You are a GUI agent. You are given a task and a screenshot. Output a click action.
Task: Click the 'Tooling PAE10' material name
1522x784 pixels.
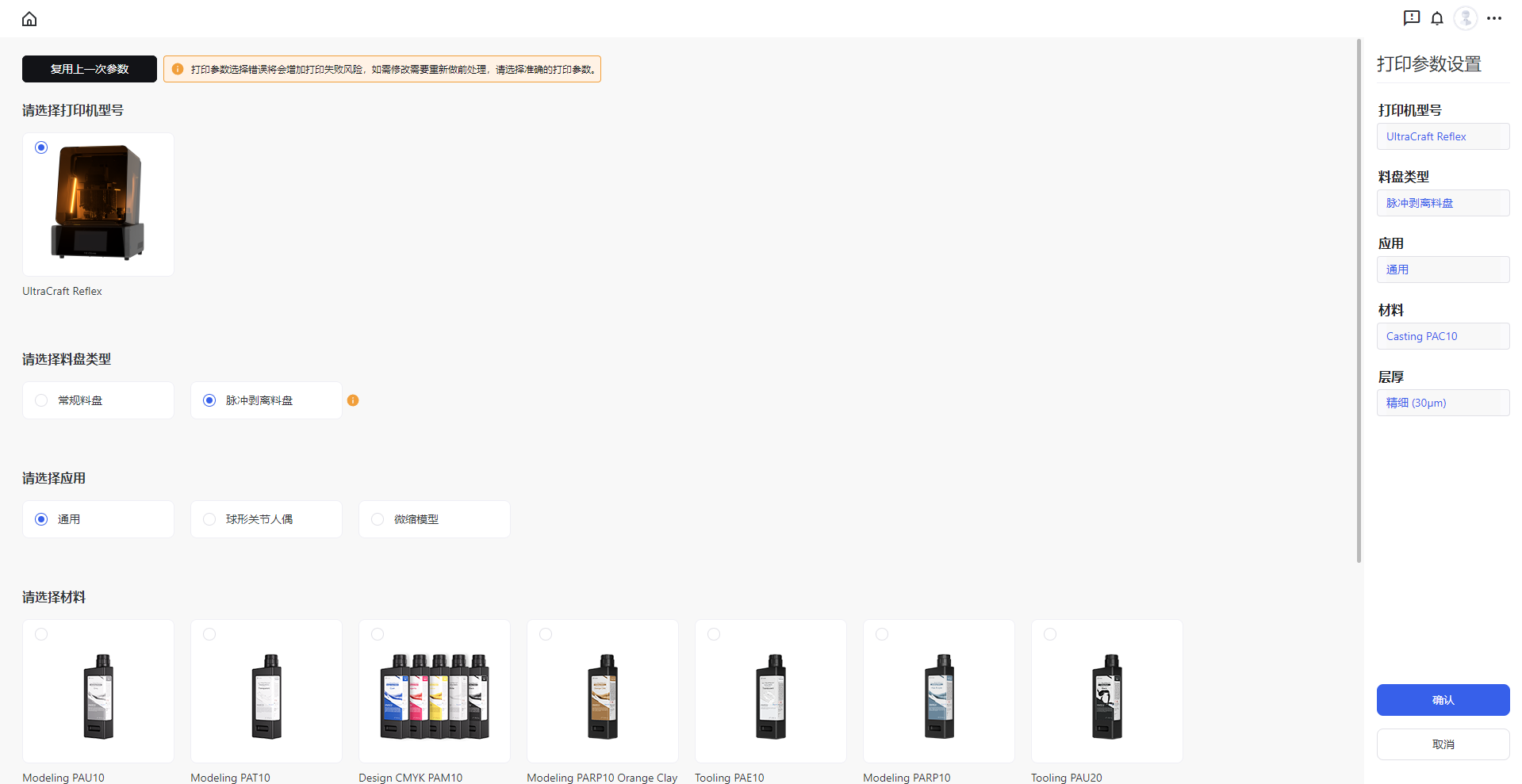[x=730, y=778]
